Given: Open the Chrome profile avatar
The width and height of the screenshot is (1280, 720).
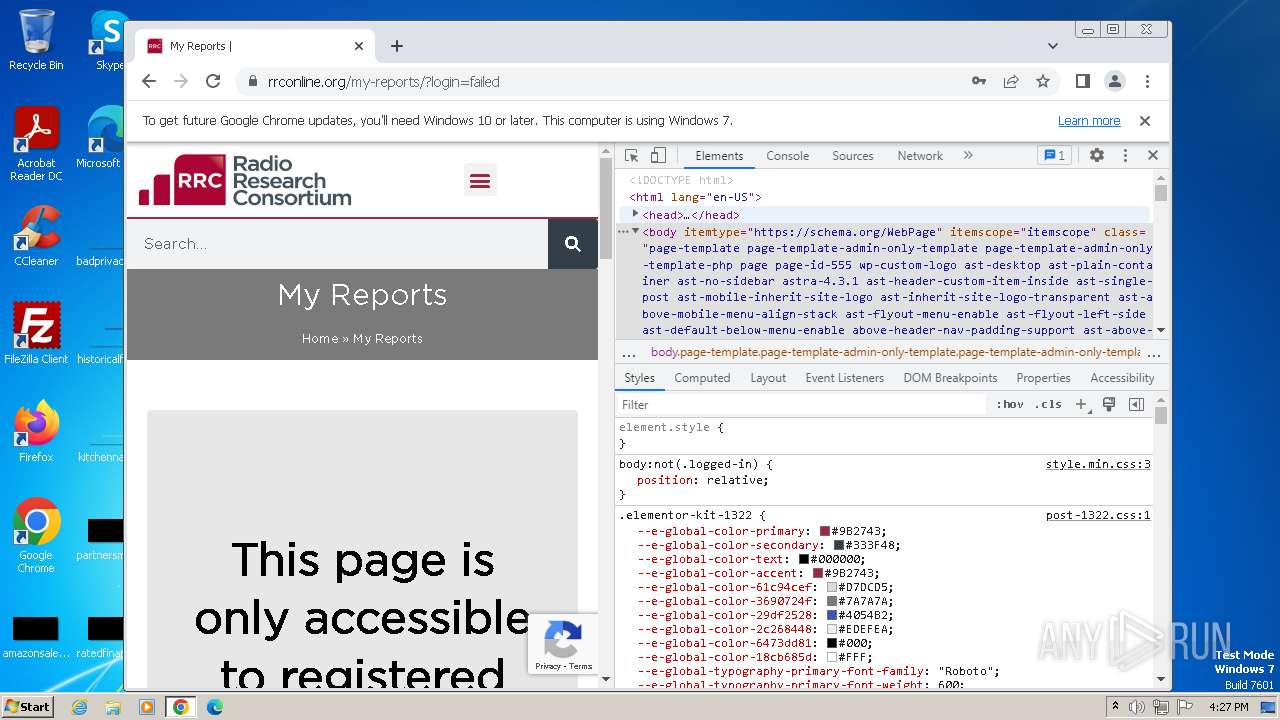Looking at the screenshot, I should [x=1115, y=81].
